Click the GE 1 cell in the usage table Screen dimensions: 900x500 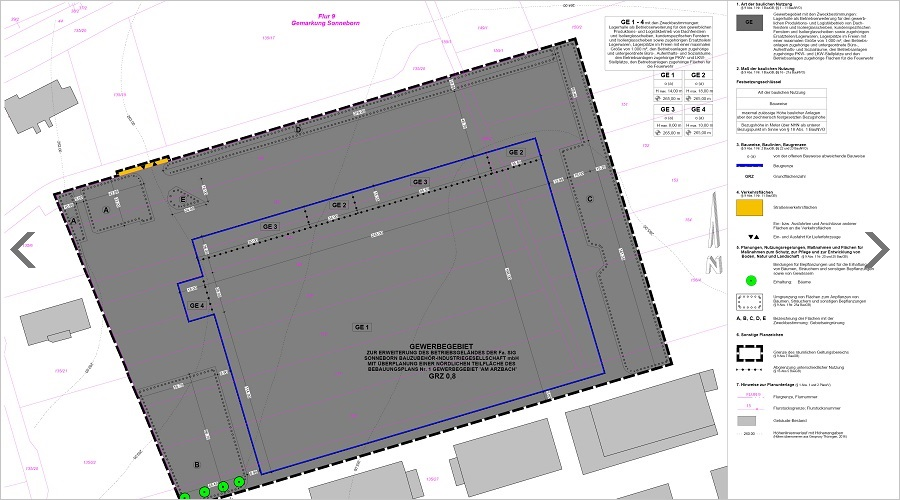(x=669, y=76)
